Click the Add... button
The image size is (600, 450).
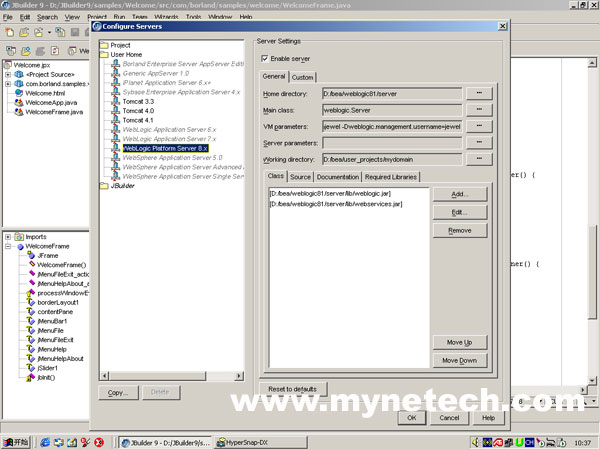(x=460, y=194)
